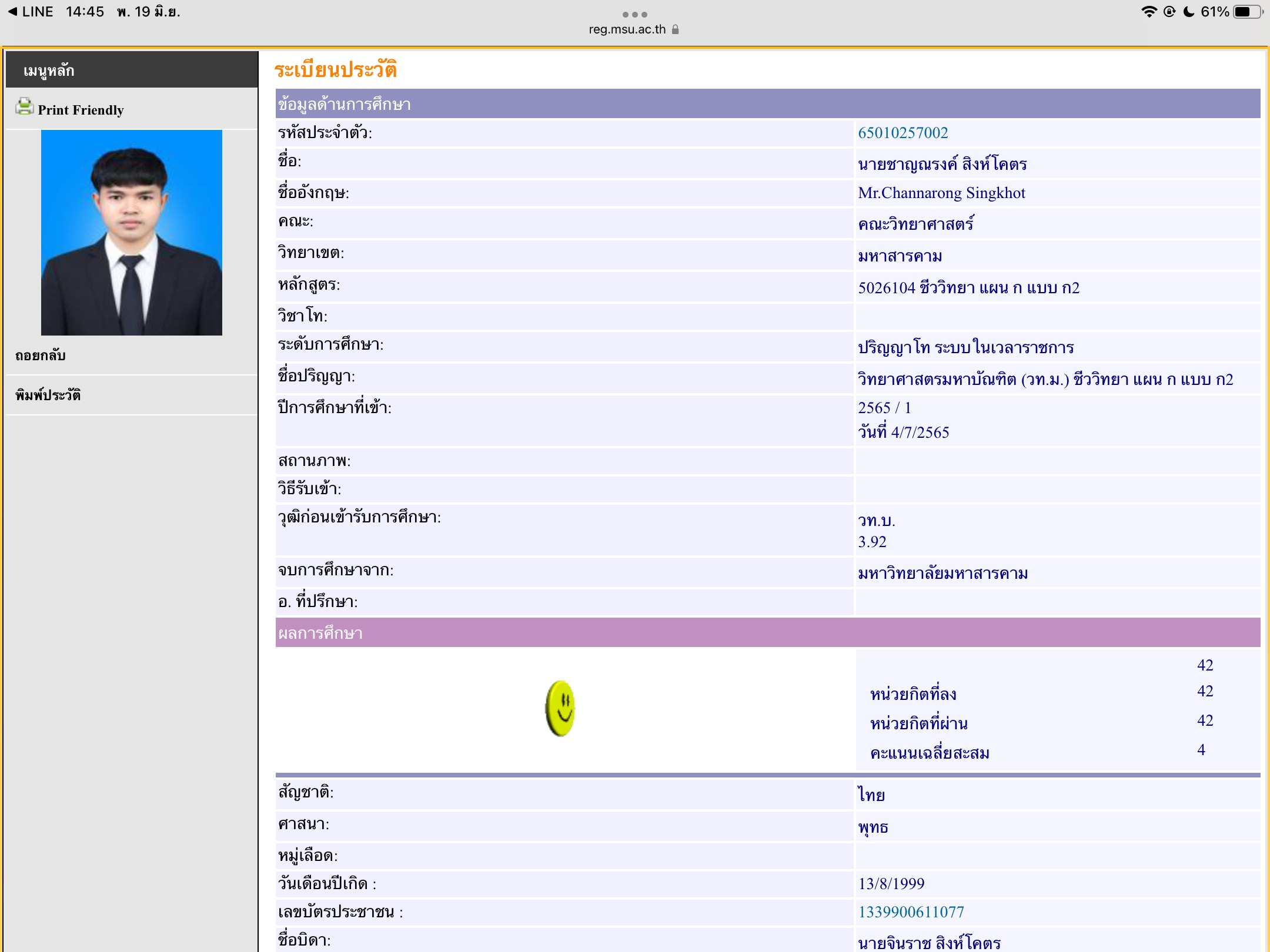Click the degree name วิทยาศาสตรมหาบัณฑิต value
Viewport: 1270px width, 952px height.
pos(1045,379)
